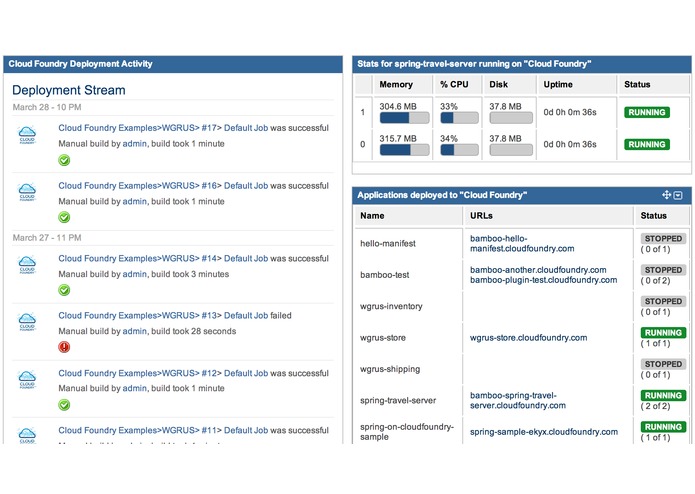695x494 pixels.
Task: Open wgrus-store.cloudfoundry.com URL
Action: (528, 338)
